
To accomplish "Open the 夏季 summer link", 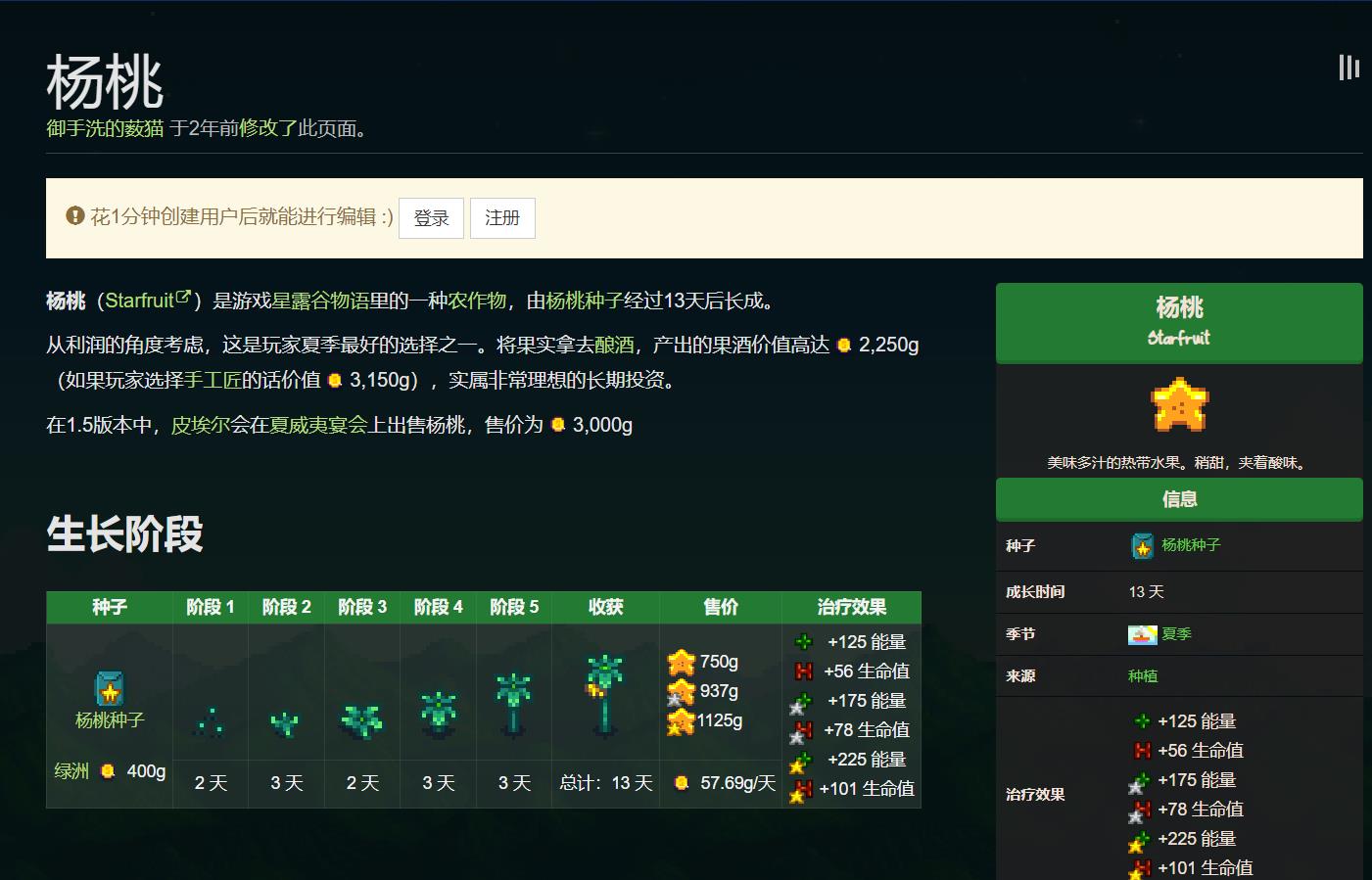I will point(1176,634).
